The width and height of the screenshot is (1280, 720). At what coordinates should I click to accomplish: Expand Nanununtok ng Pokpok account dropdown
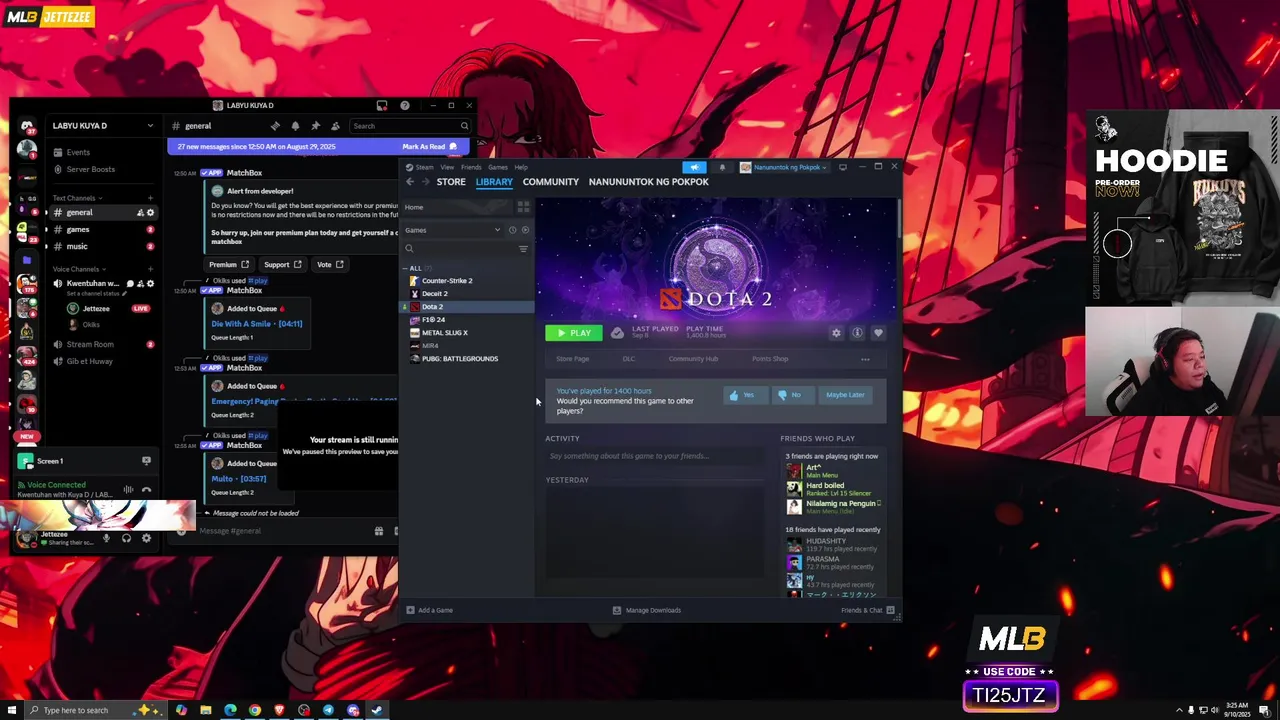pos(783,167)
